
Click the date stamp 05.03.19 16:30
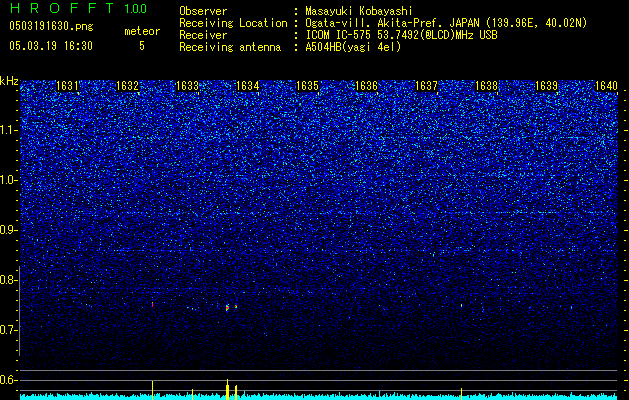pos(51,46)
